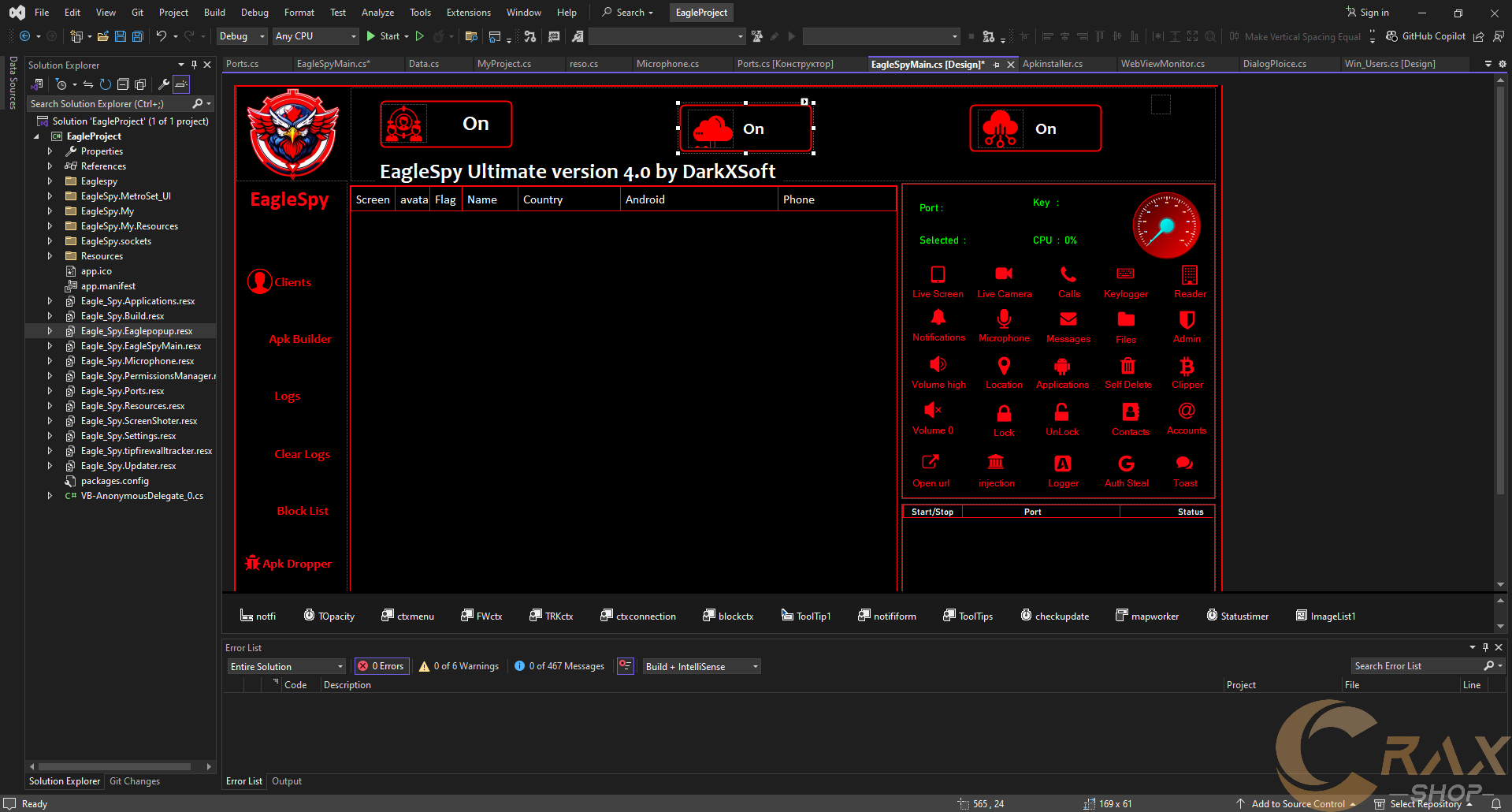Click the empty checkbox at form's top right
1512x812 pixels.
pyautogui.click(x=1161, y=104)
